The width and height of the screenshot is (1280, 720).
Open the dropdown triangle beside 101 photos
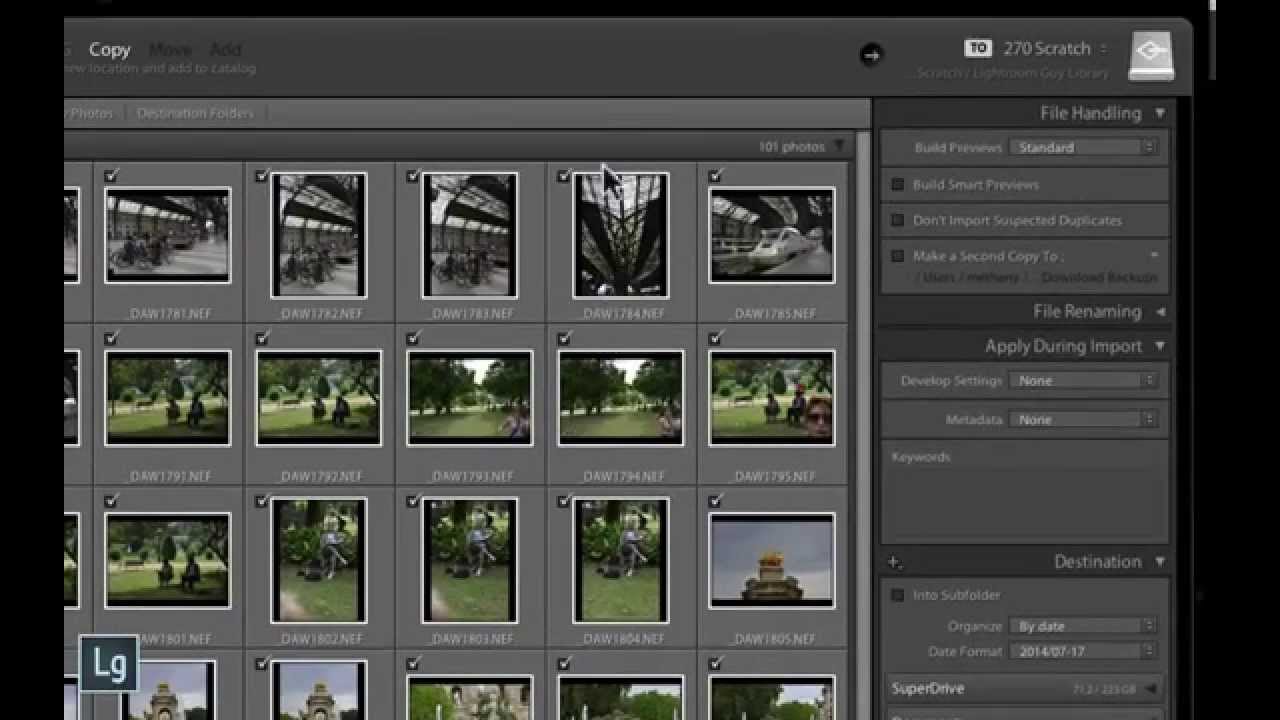coord(839,147)
